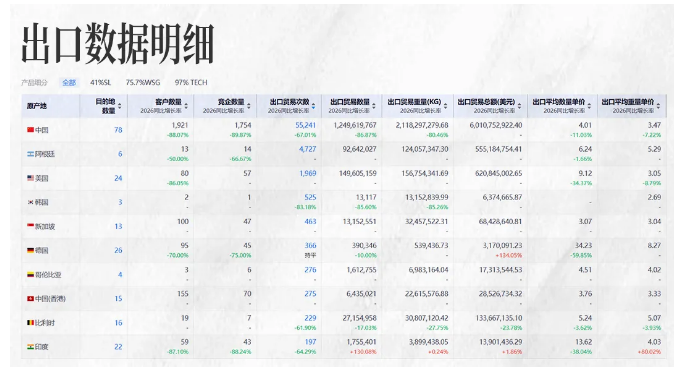Sort by 竞企数量 column arrows
This screenshot has height=369, width=674.
[249, 106]
